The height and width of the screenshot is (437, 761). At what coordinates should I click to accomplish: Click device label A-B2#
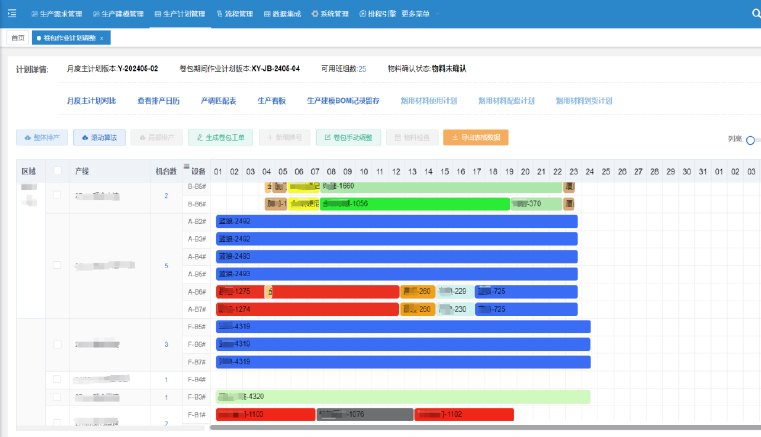[197, 221]
